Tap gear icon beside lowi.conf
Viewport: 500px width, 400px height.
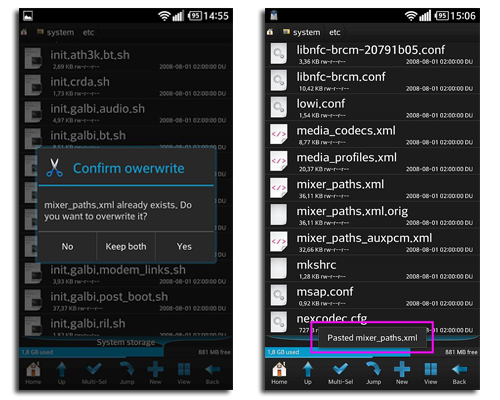(x=279, y=107)
